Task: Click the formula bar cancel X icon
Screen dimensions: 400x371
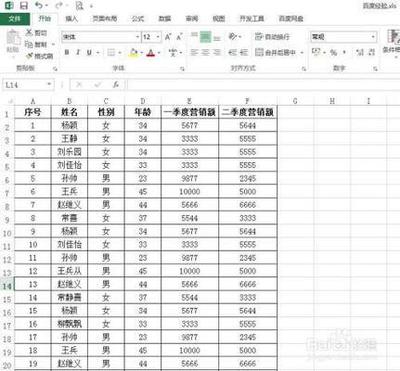Action: coord(79,85)
